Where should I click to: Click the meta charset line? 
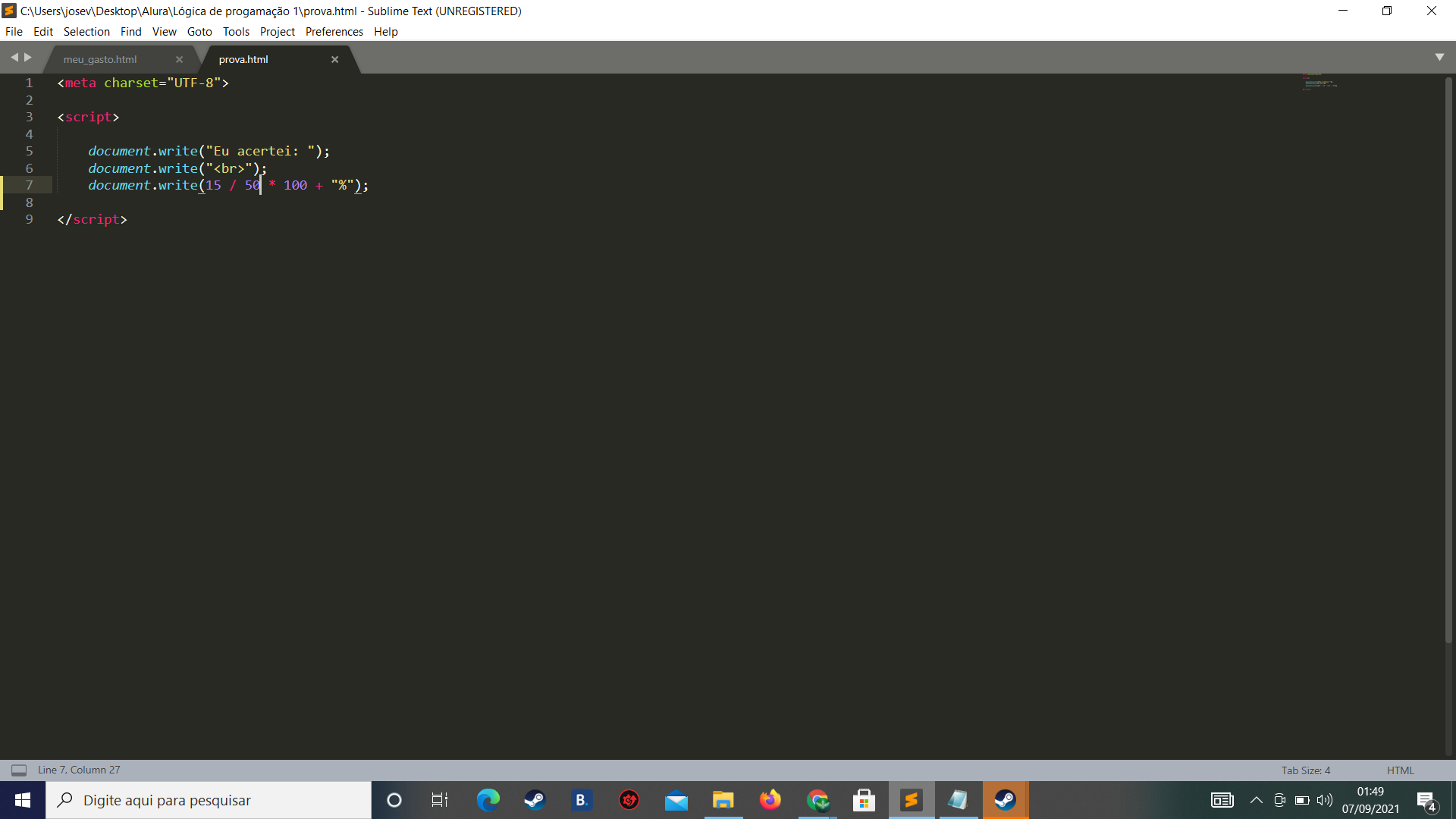pos(143,83)
